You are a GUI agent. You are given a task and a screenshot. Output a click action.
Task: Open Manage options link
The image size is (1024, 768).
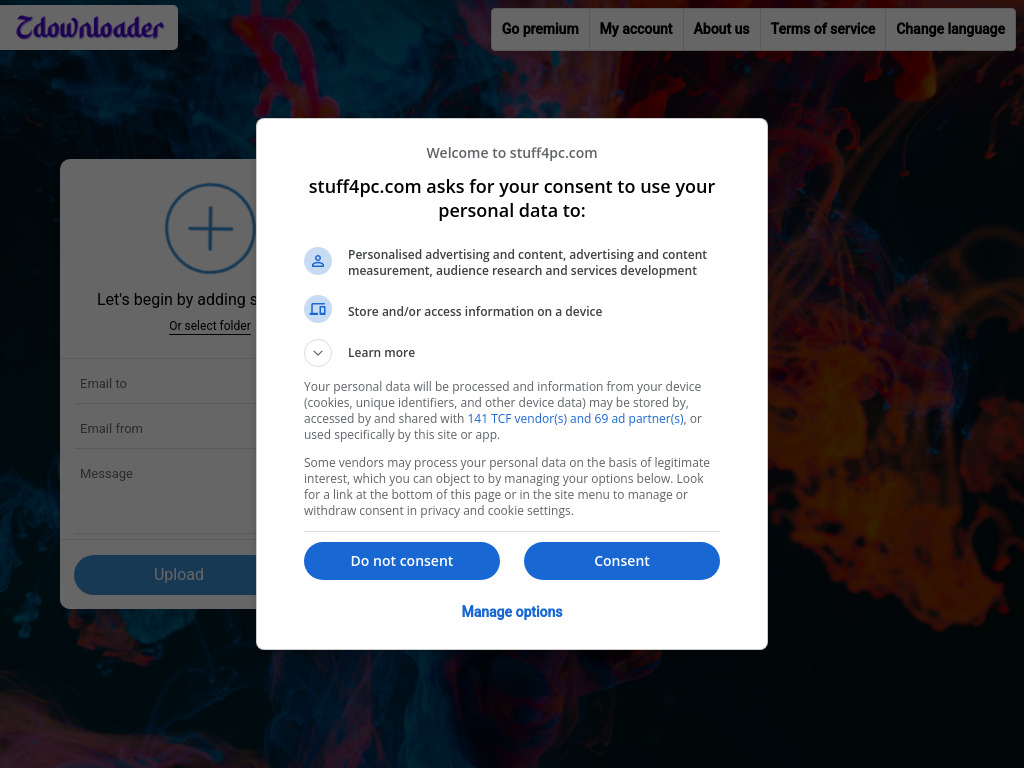[512, 612]
